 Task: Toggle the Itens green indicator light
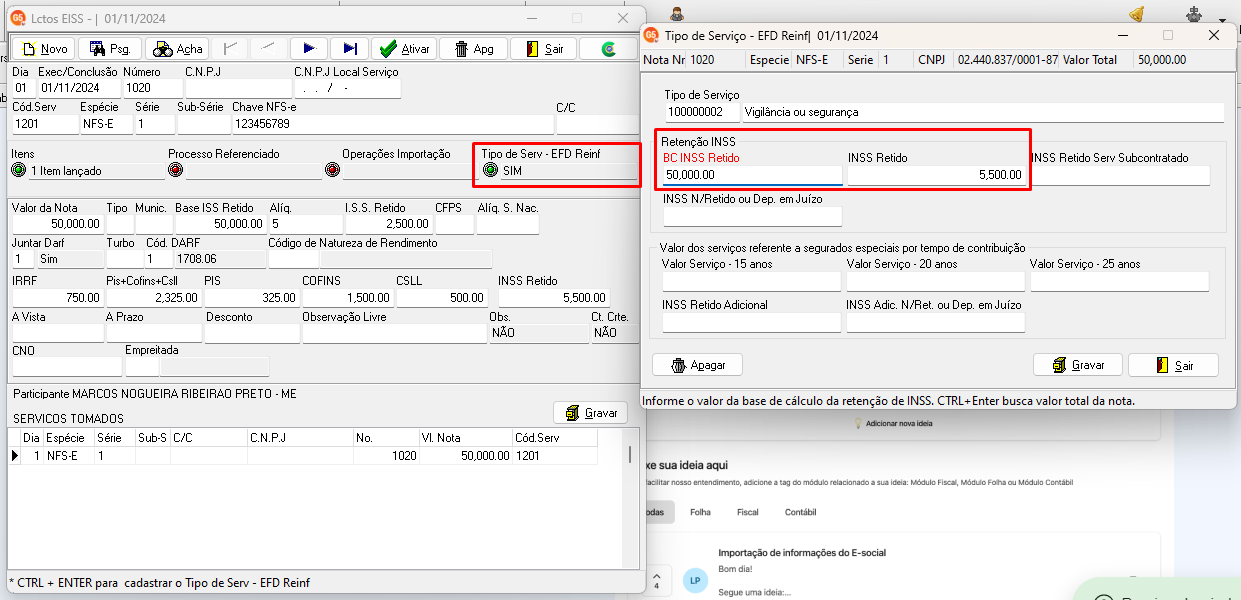coord(19,171)
